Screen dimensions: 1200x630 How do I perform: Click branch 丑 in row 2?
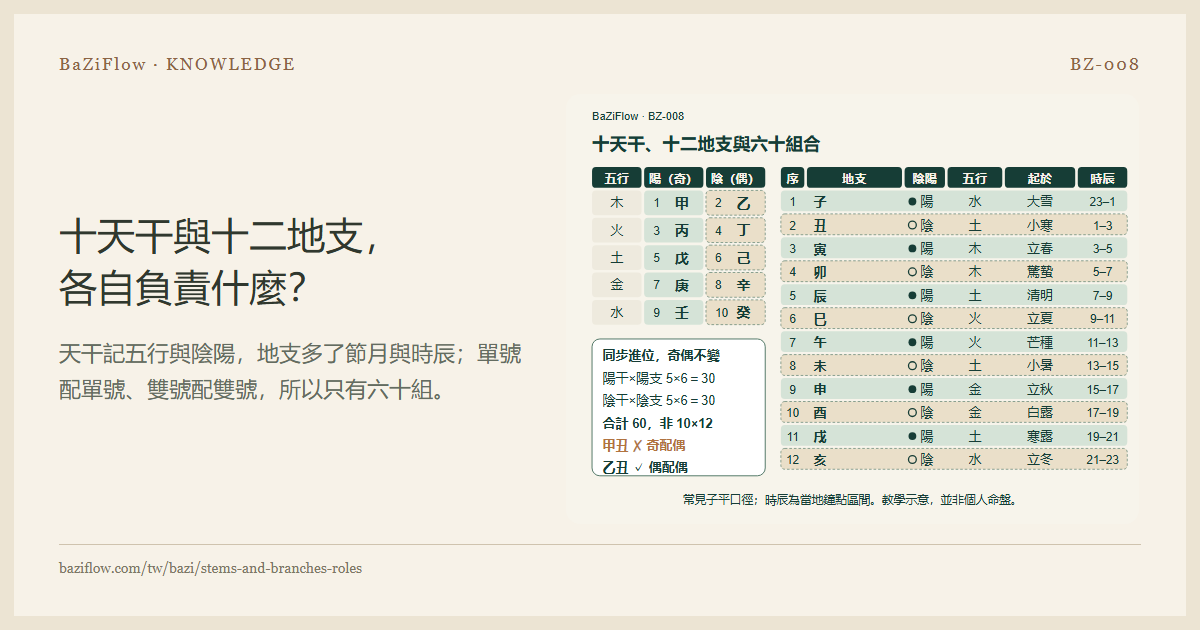point(820,225)
